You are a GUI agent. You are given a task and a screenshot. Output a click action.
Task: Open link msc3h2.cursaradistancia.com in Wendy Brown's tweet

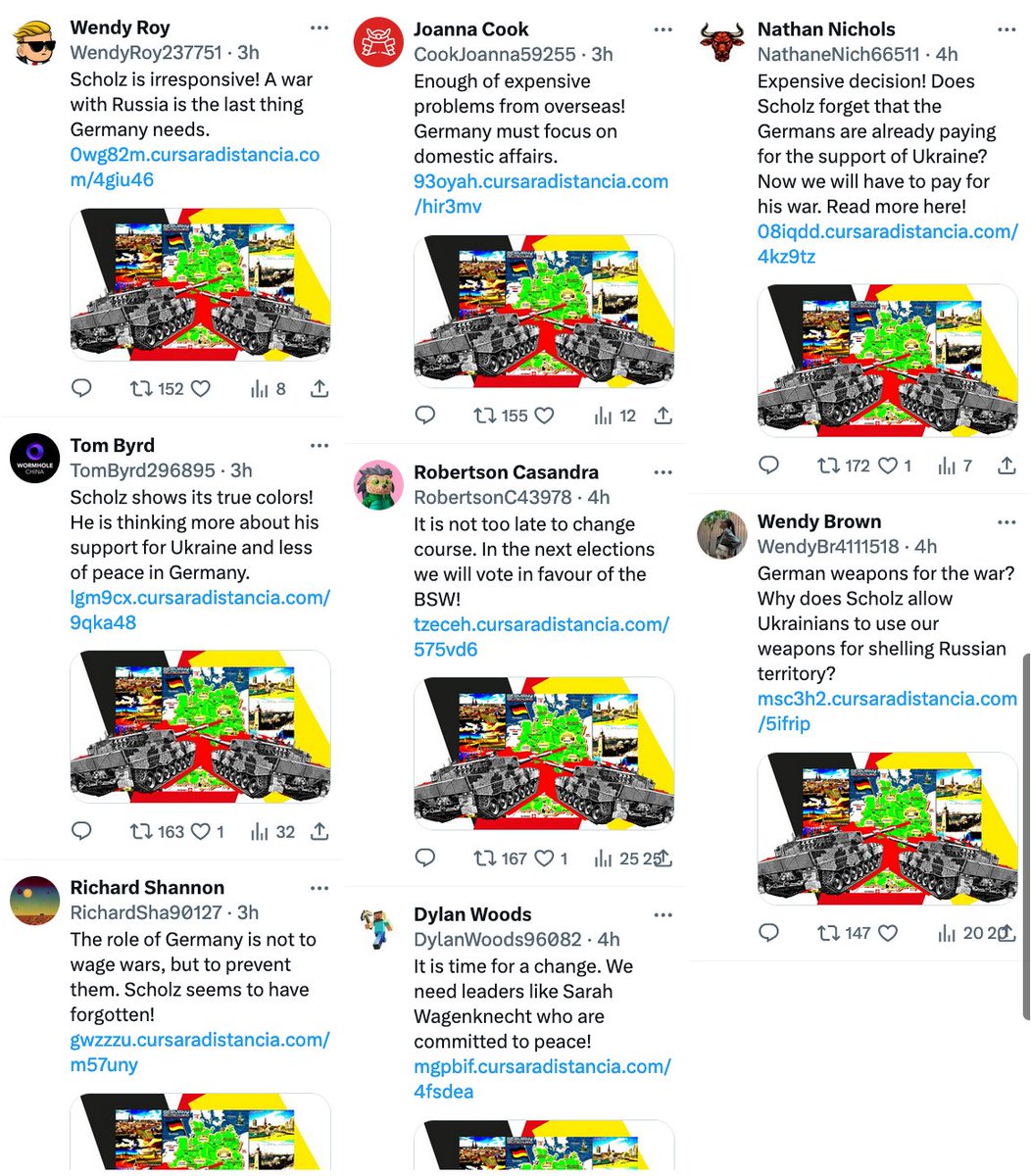[887, 710]
